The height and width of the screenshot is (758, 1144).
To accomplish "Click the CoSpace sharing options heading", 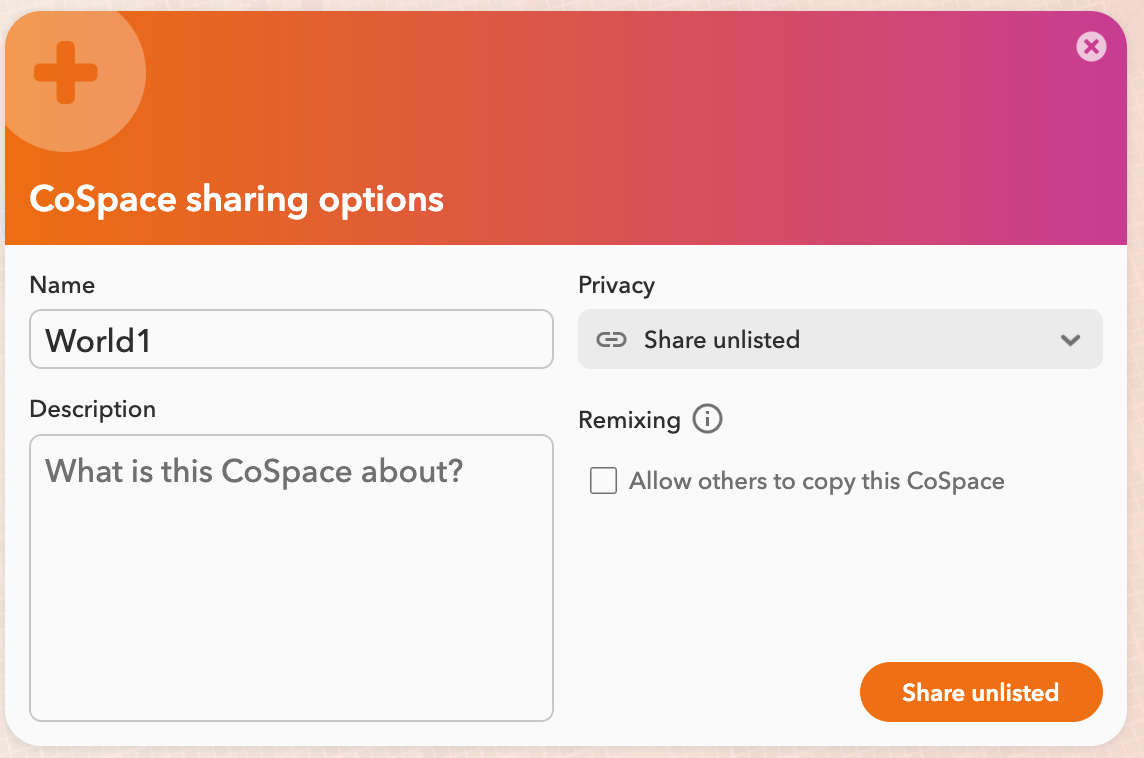I will coord(236,200).
